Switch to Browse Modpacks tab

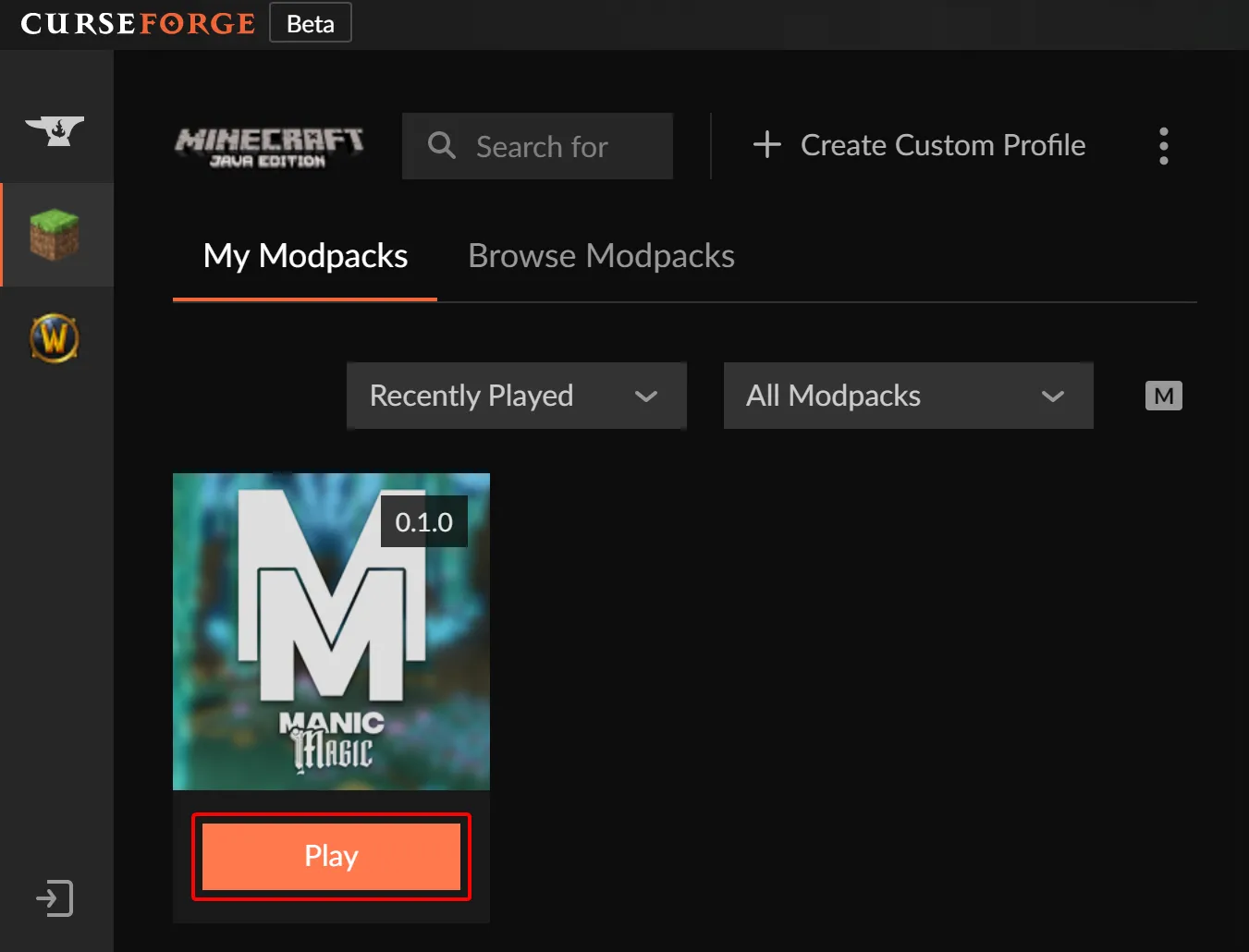(x=601, y=256)
